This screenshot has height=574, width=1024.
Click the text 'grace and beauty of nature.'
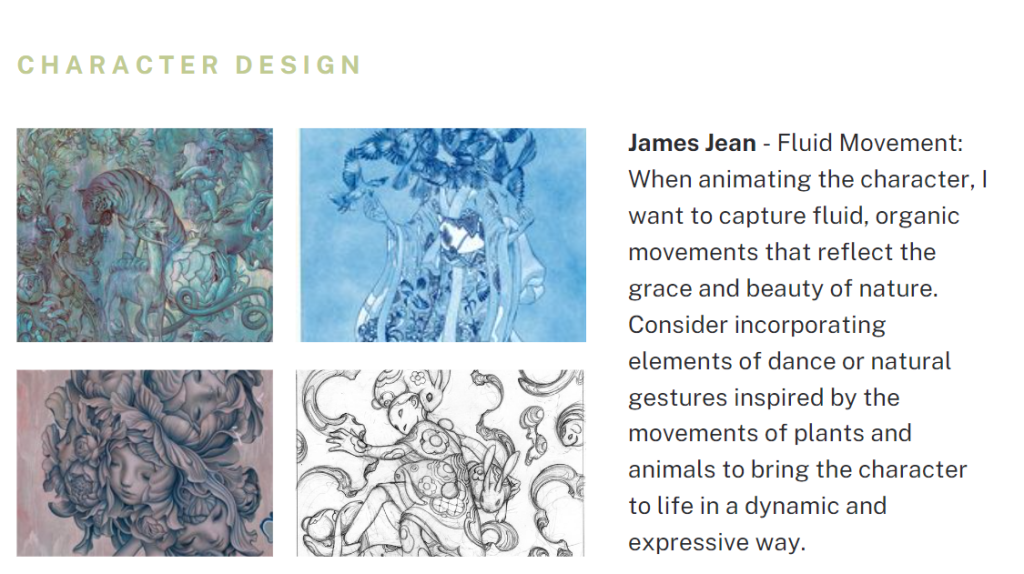tap(783, 289)
